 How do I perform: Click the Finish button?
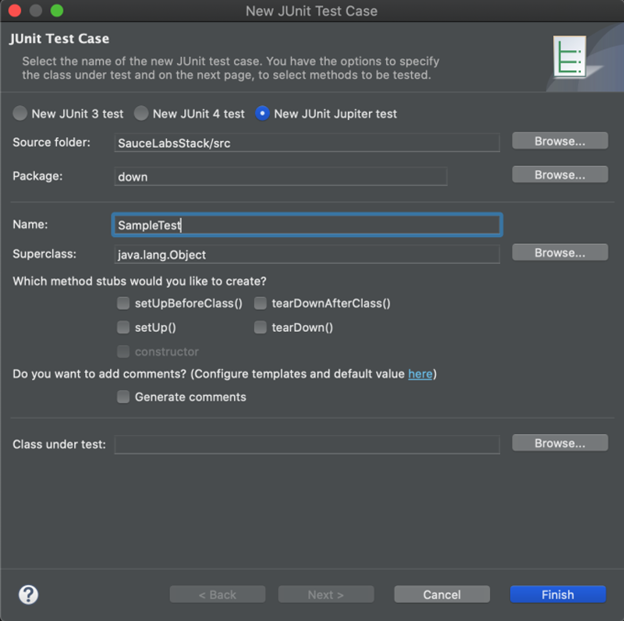tap(558, 595)
